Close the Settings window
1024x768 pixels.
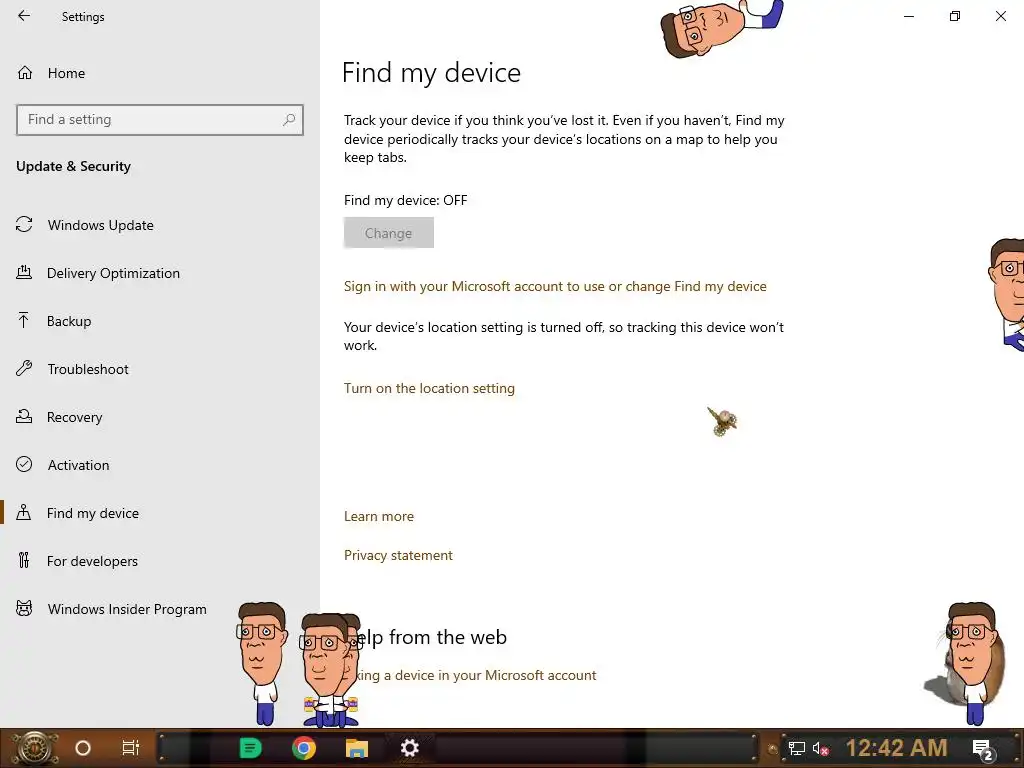1000,16
